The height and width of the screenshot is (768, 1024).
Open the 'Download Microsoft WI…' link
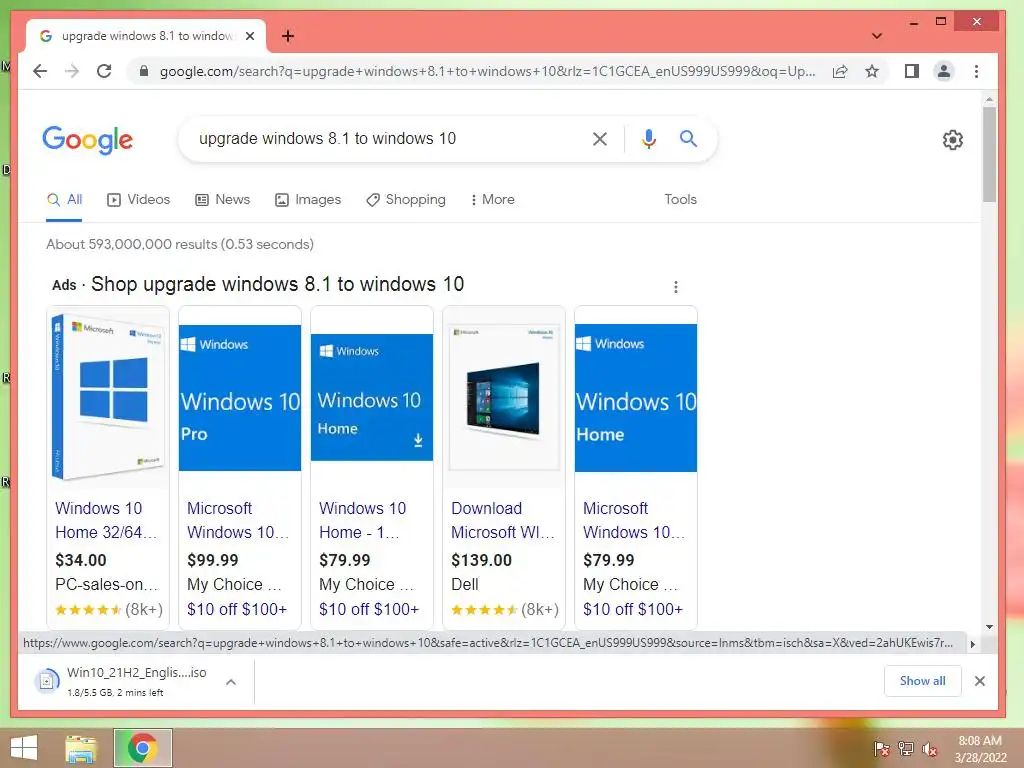(x=503, y=520)
